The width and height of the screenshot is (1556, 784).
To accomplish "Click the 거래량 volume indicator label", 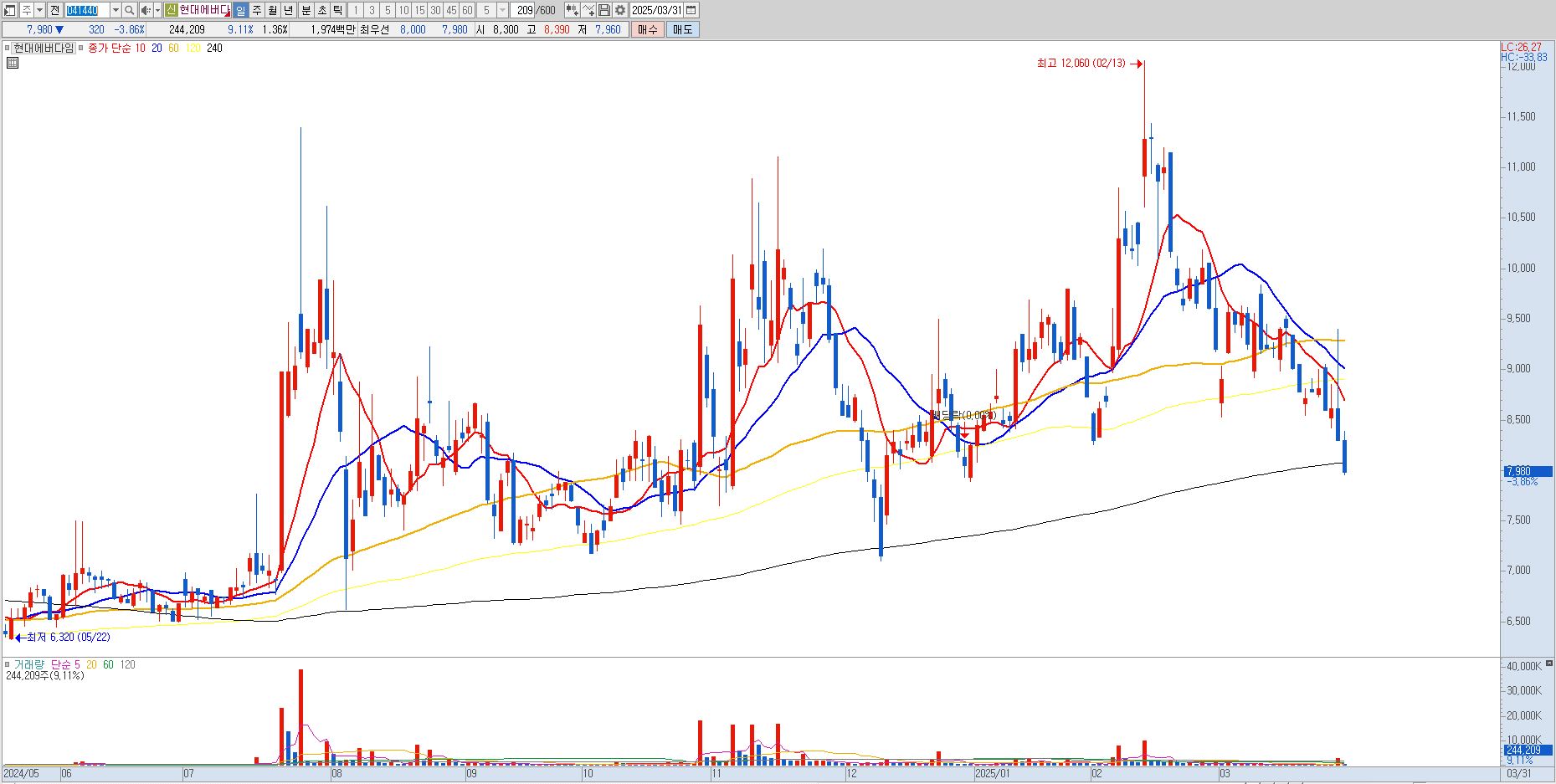I will [x=28, y=664].
